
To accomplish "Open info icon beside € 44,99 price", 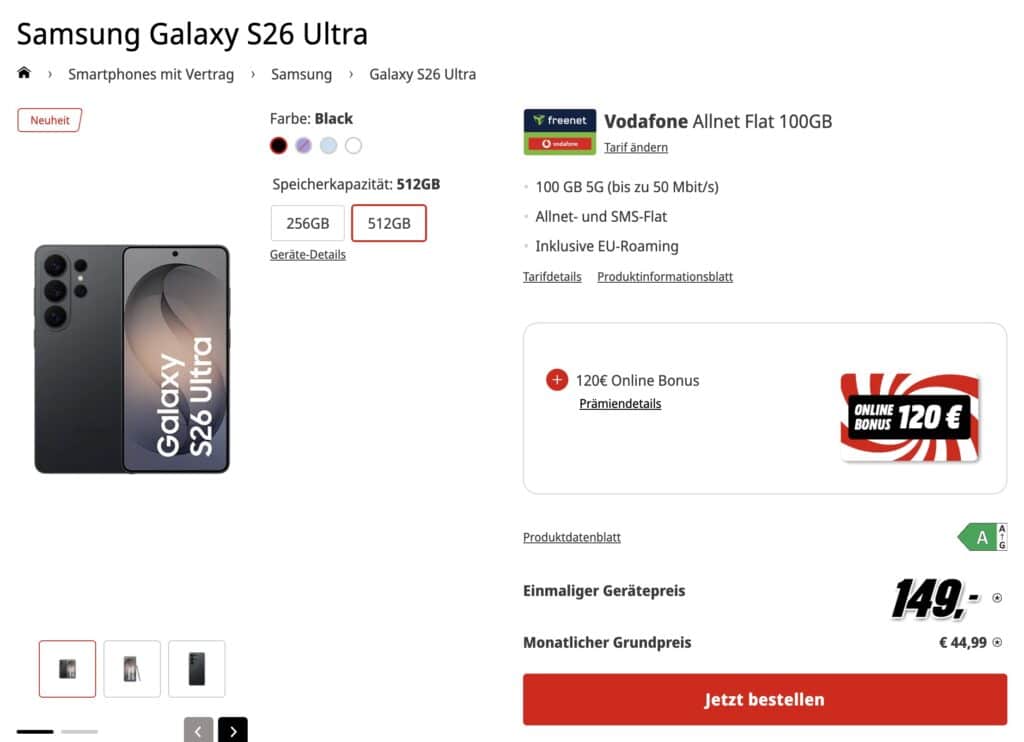I will (x=997, y=643).
